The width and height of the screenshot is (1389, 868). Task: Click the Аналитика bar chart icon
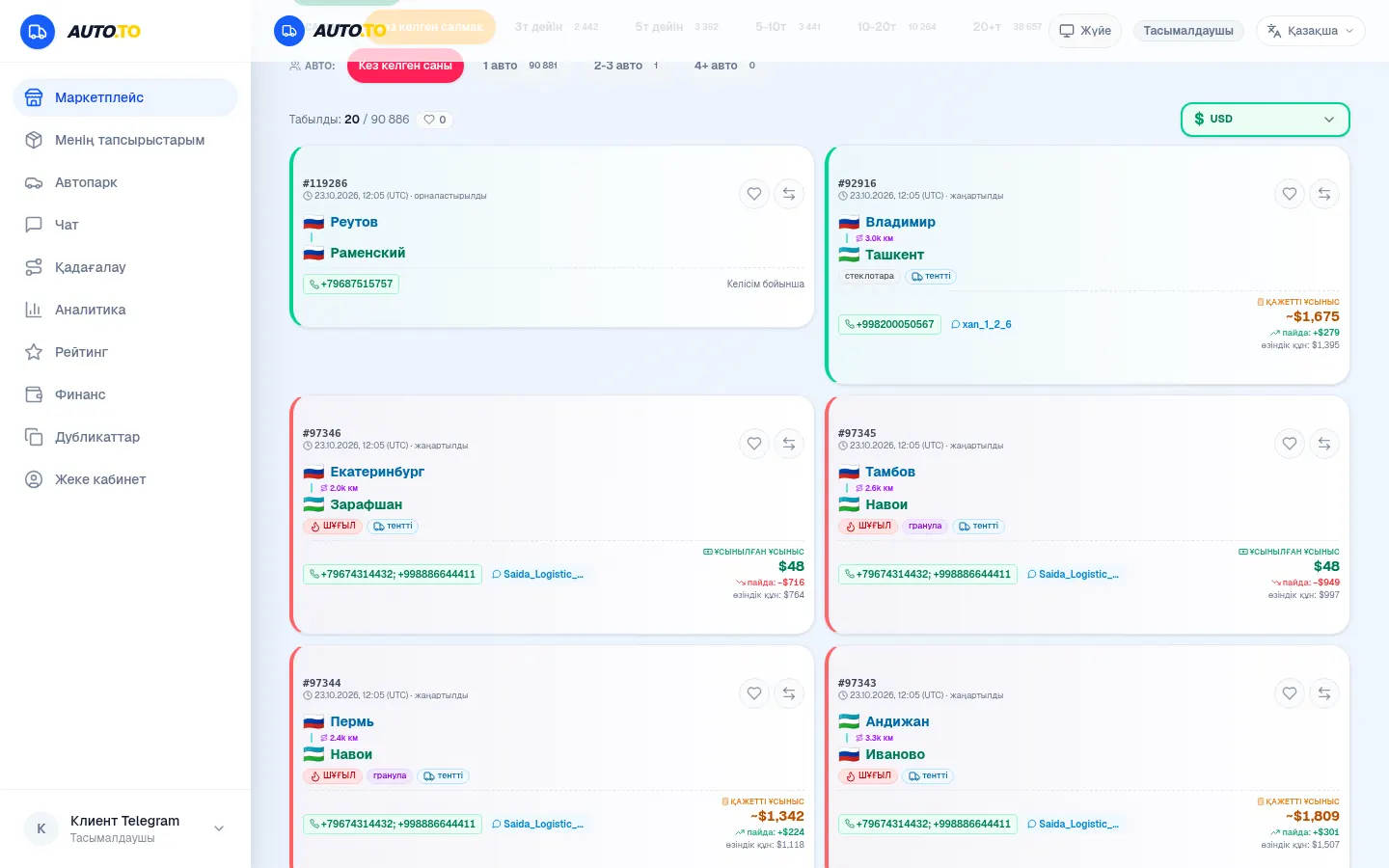point(34,310)
